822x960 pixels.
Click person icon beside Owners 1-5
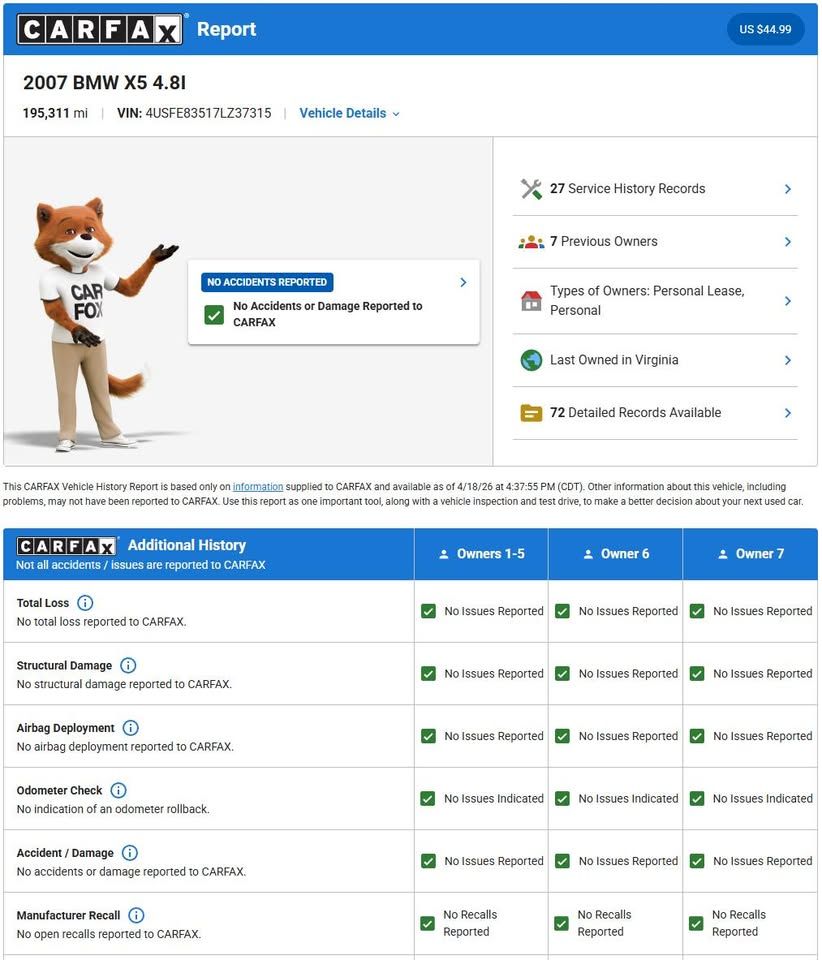tap(444, 554)
